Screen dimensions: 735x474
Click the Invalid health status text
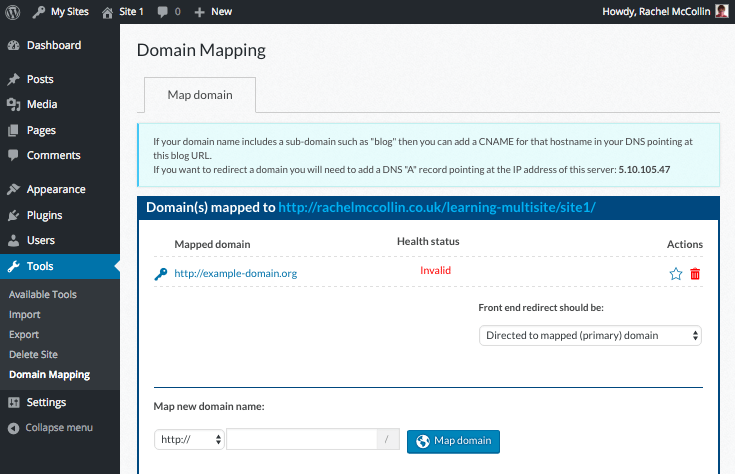435,271
